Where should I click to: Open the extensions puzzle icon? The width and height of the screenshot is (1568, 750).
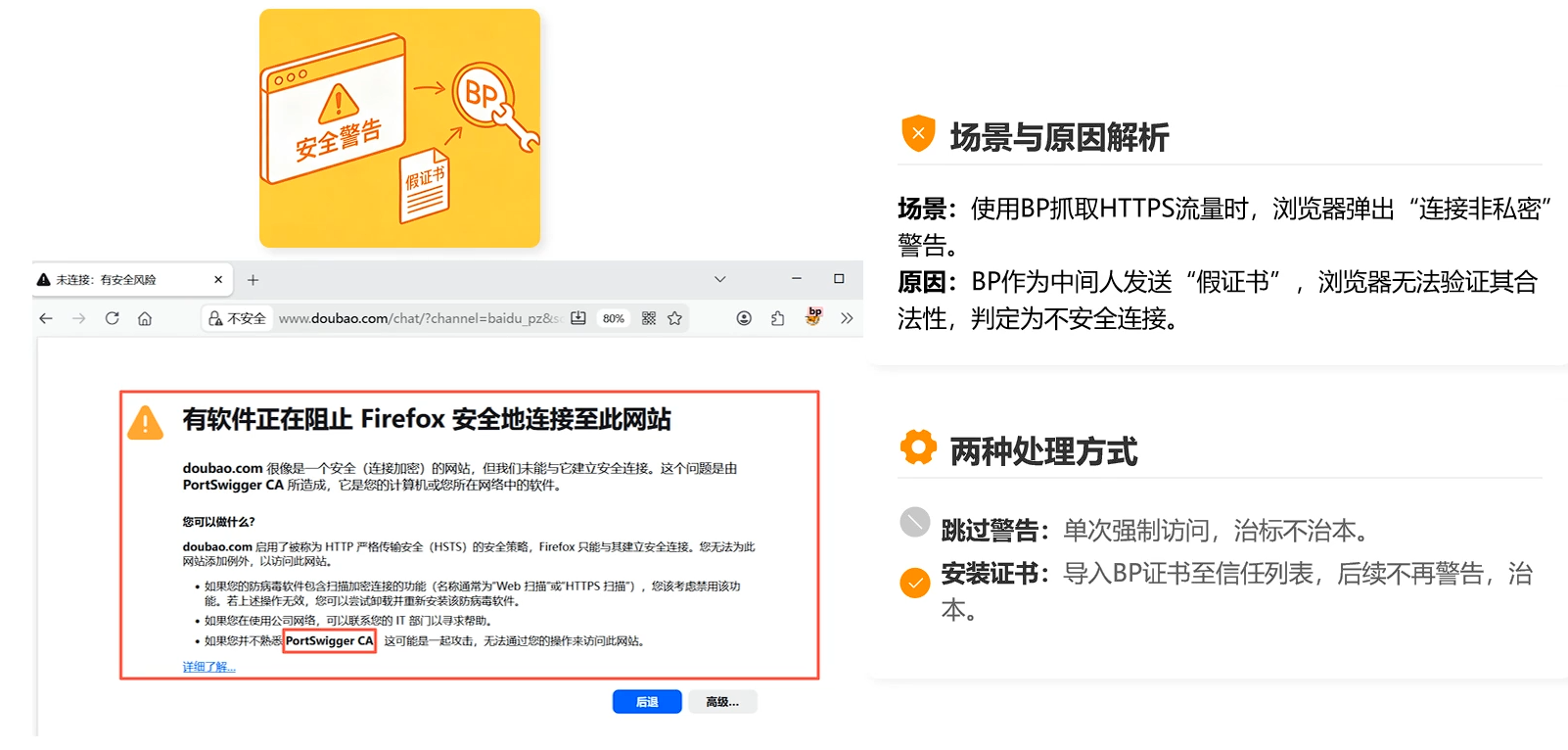pos(778,318)
